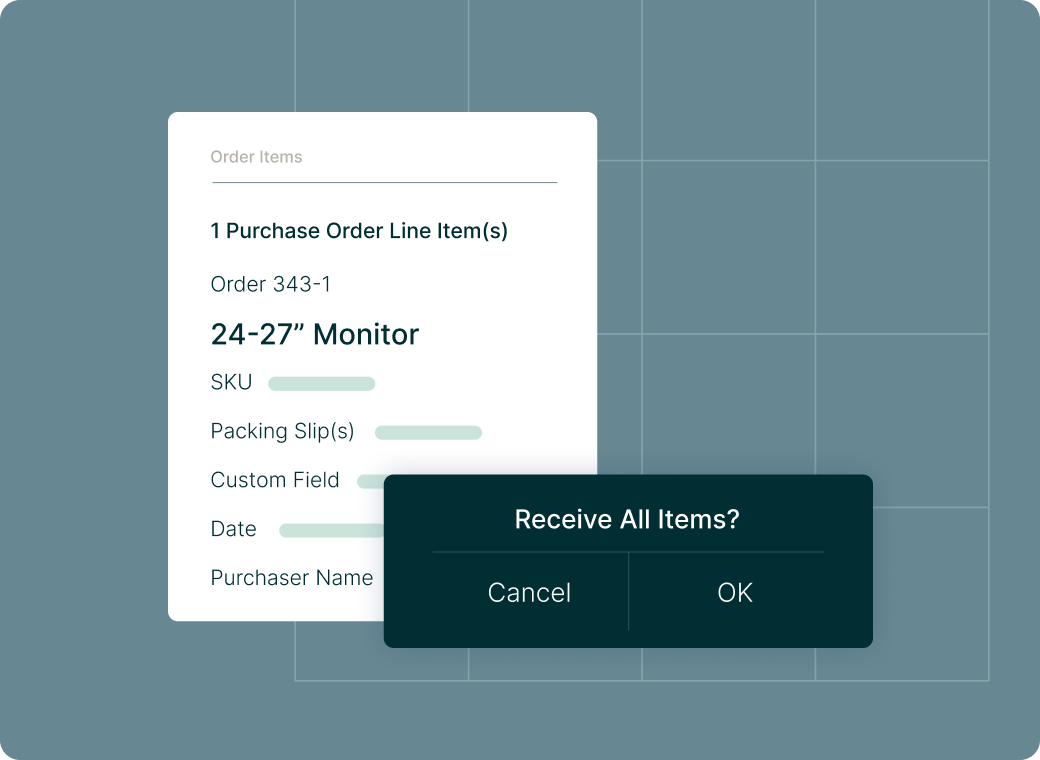Click the Custom Field label
This screenshot has height=760, width=1040.
pos(275,479)
